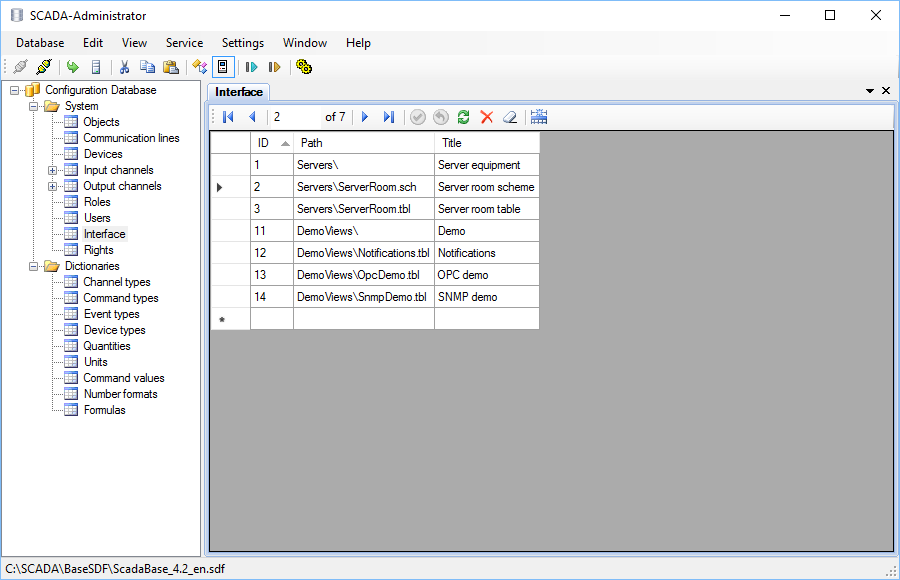The width and height of the screenshot is (900, 580).
Task: Click the DemoViews\OpcDemo.tbl path cell
Action: [x=364, y=275]
